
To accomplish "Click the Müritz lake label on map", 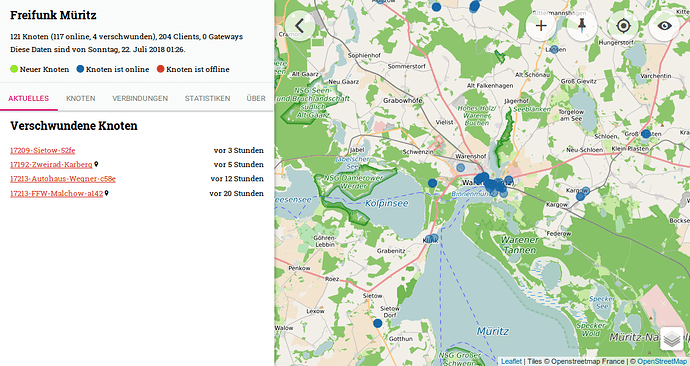I will [493, 331].
